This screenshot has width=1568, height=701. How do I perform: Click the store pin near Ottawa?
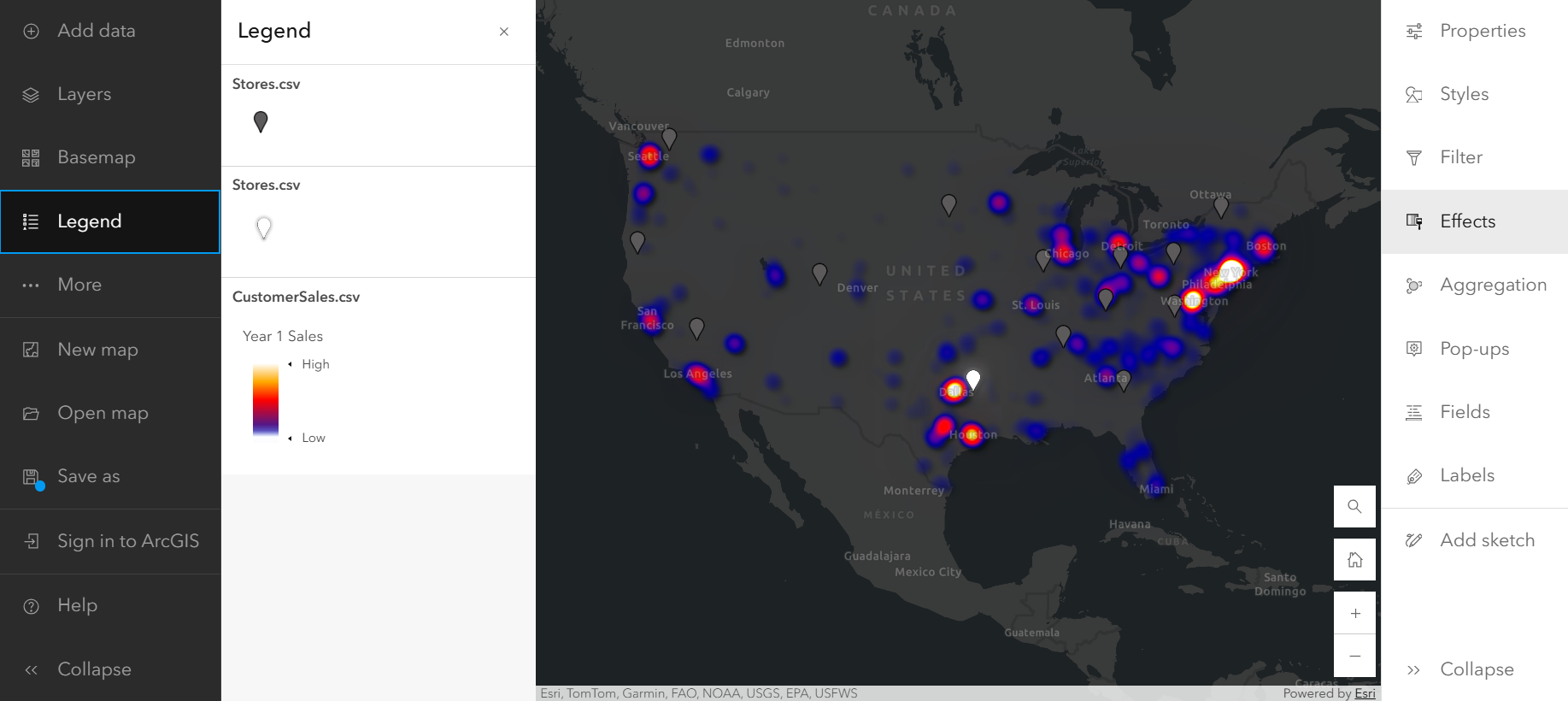click(x=1221, y=207)
